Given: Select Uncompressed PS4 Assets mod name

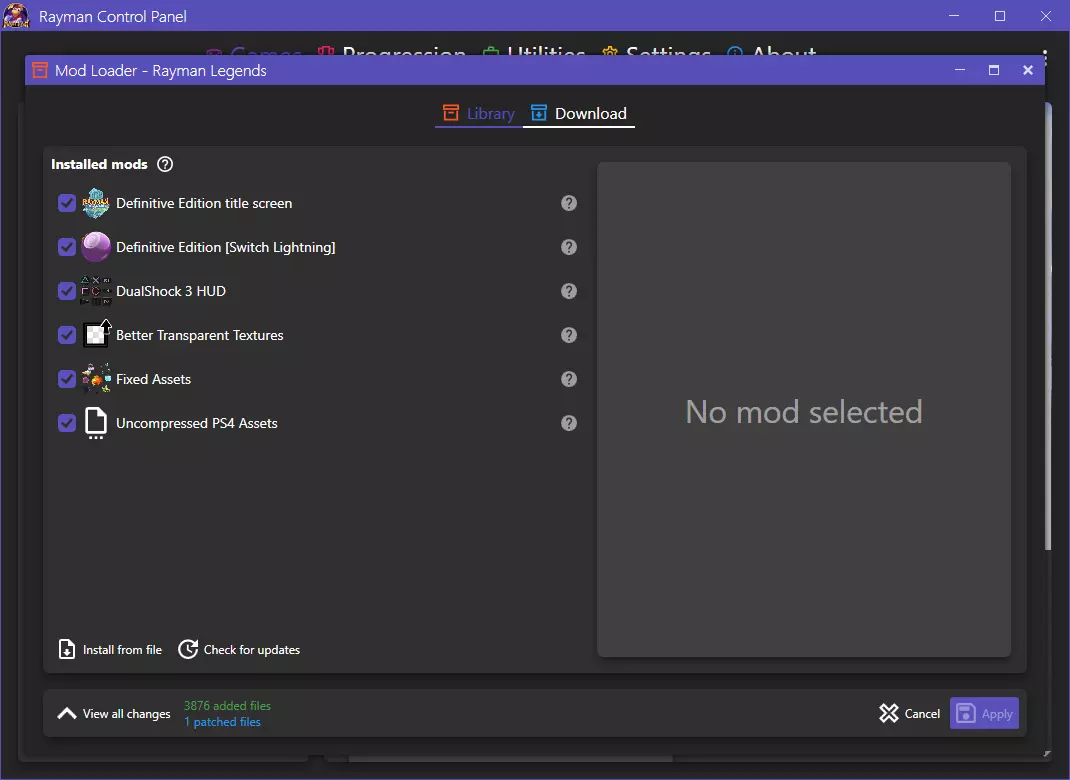Looking at the screenshot, I should pyautogui.click(x=197, y=423).
